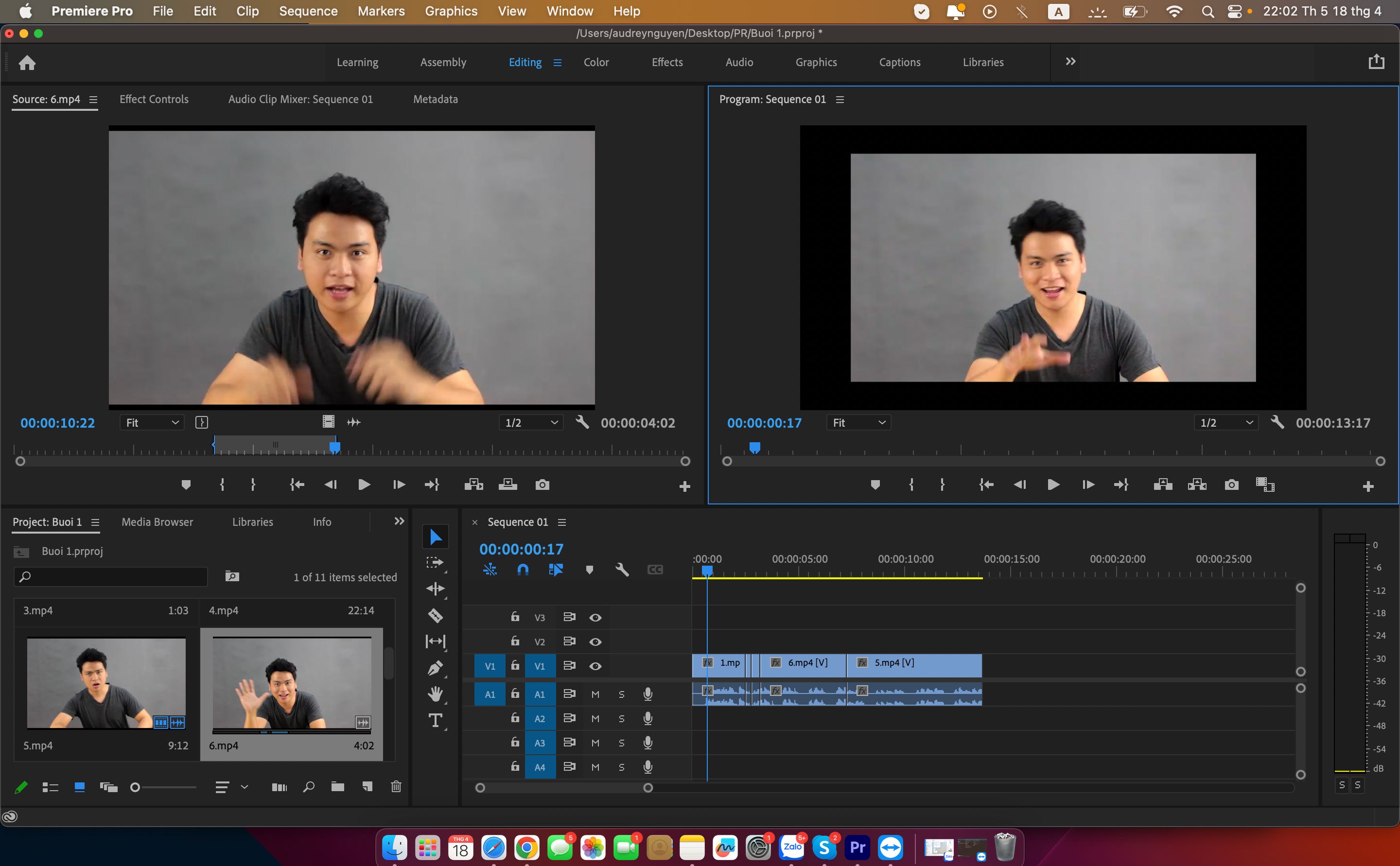Select the Track Select Forward tool
The image size is (1400, 866).
coord(436,562)
